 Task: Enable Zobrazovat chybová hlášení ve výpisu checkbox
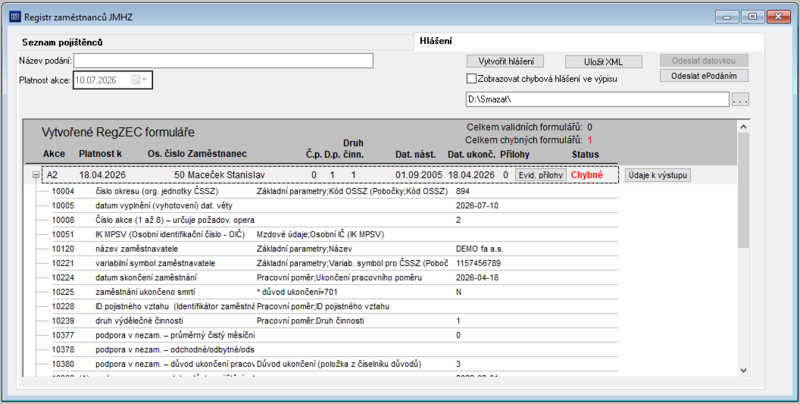pos(471,79)
